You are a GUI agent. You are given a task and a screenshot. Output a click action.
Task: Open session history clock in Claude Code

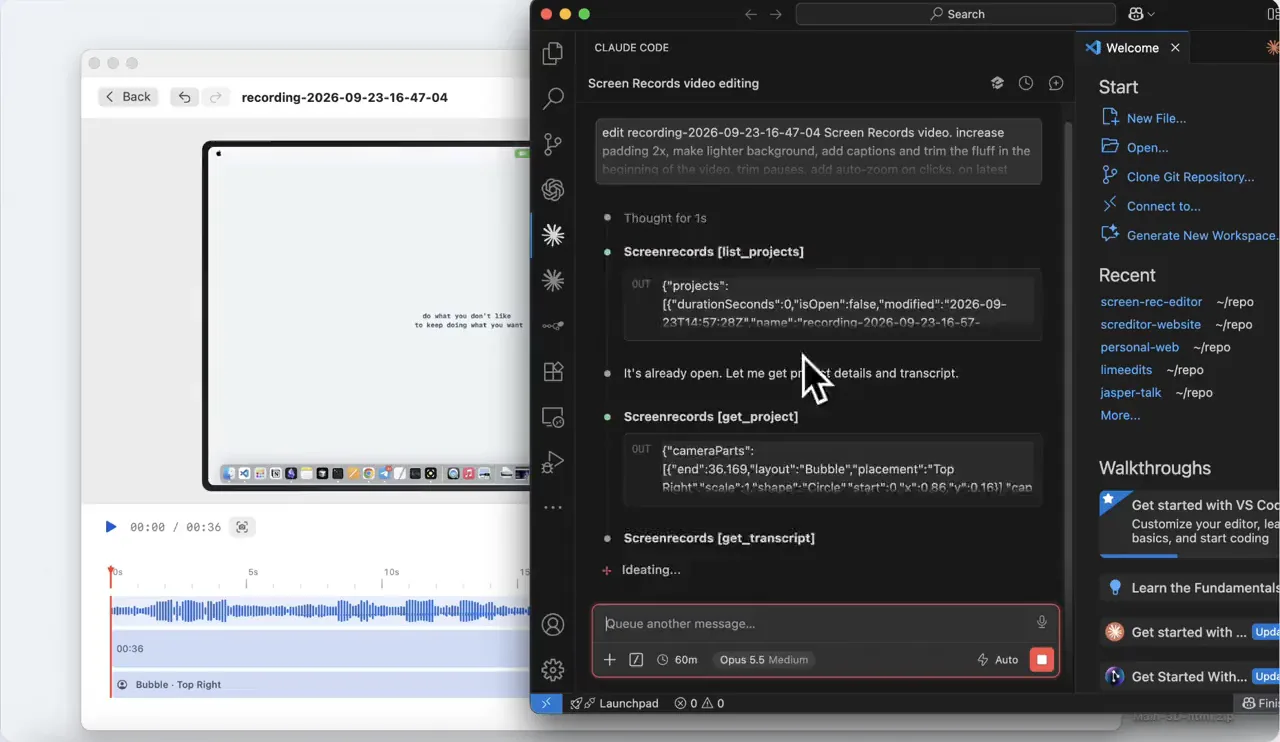tap(1026, 83)
